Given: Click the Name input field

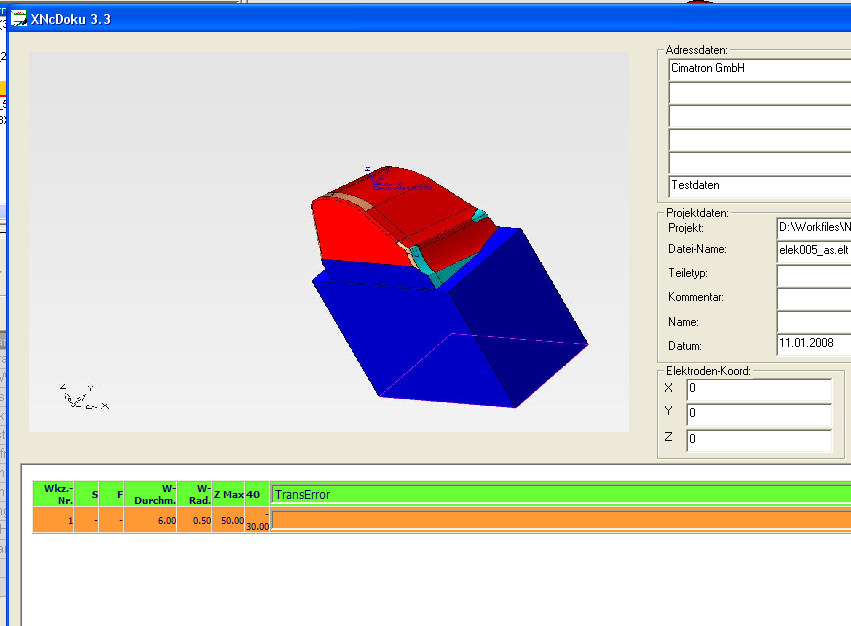Looking at the screenshot, I should pos(814,322).
